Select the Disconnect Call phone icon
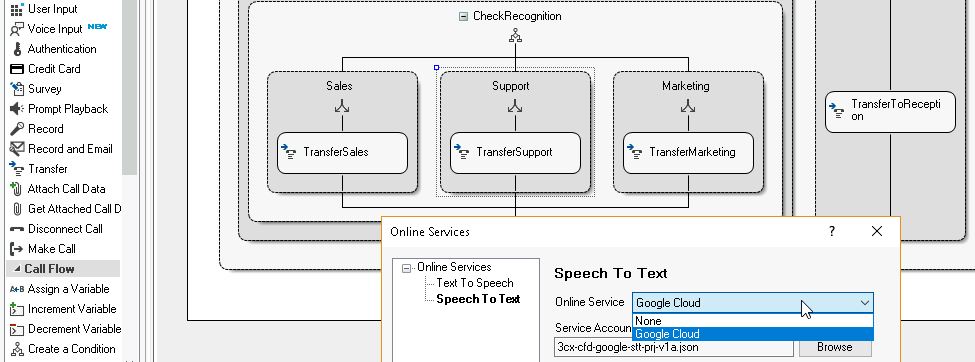 pos(17,229)
